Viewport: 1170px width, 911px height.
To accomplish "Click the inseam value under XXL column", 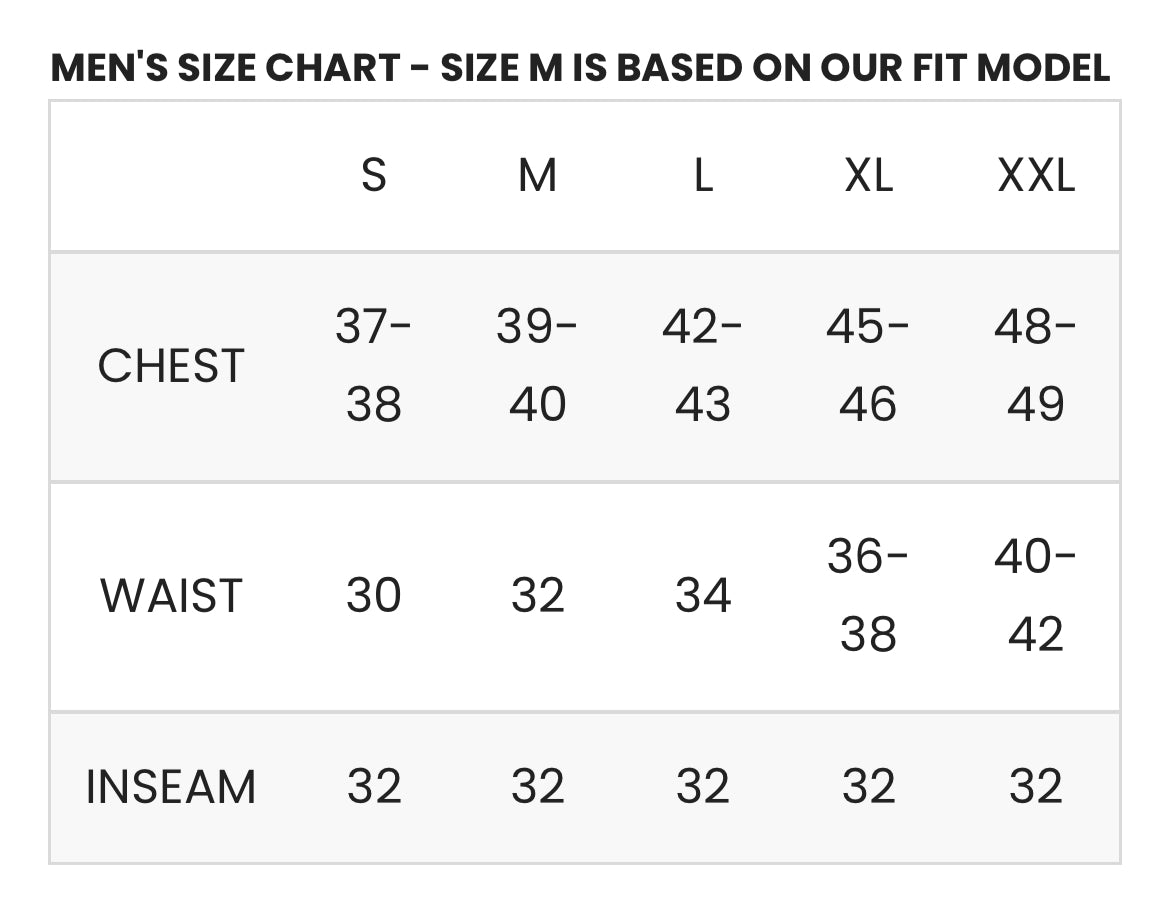I will click(1036, 787).
